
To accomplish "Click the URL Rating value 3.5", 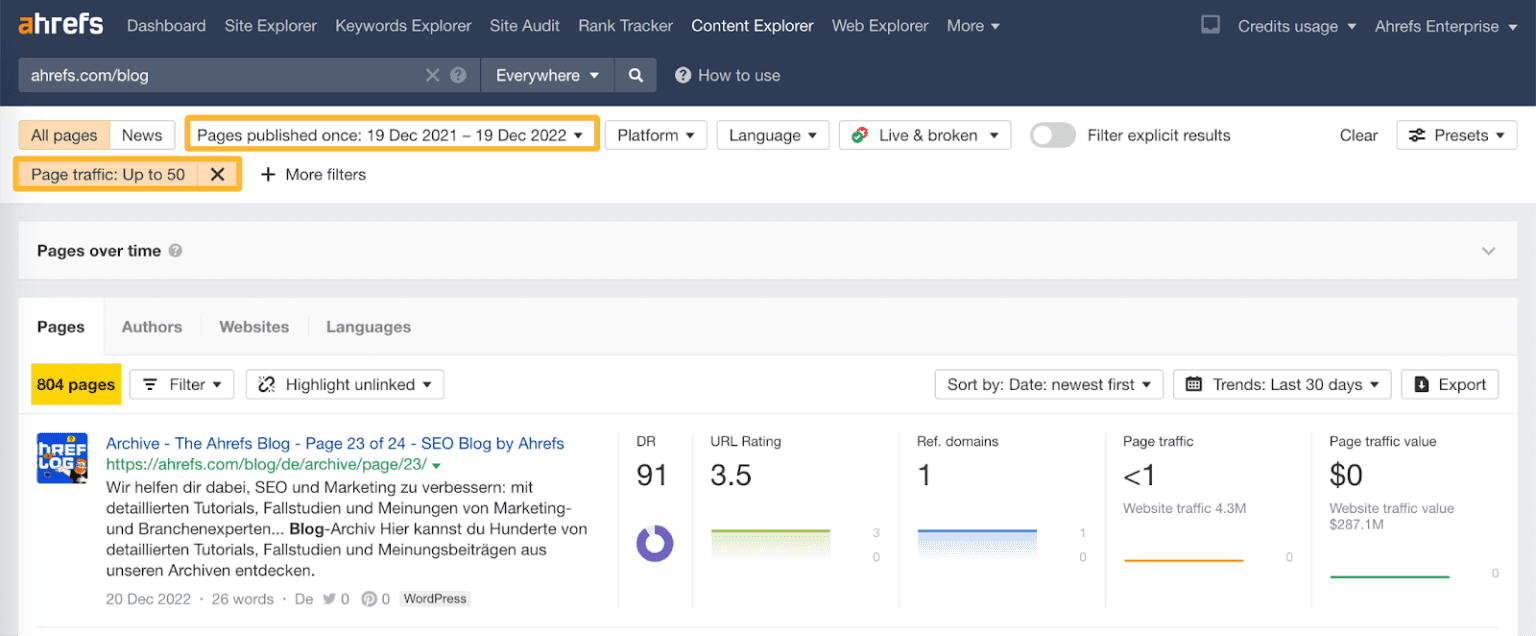I will [x=731, y=475].
